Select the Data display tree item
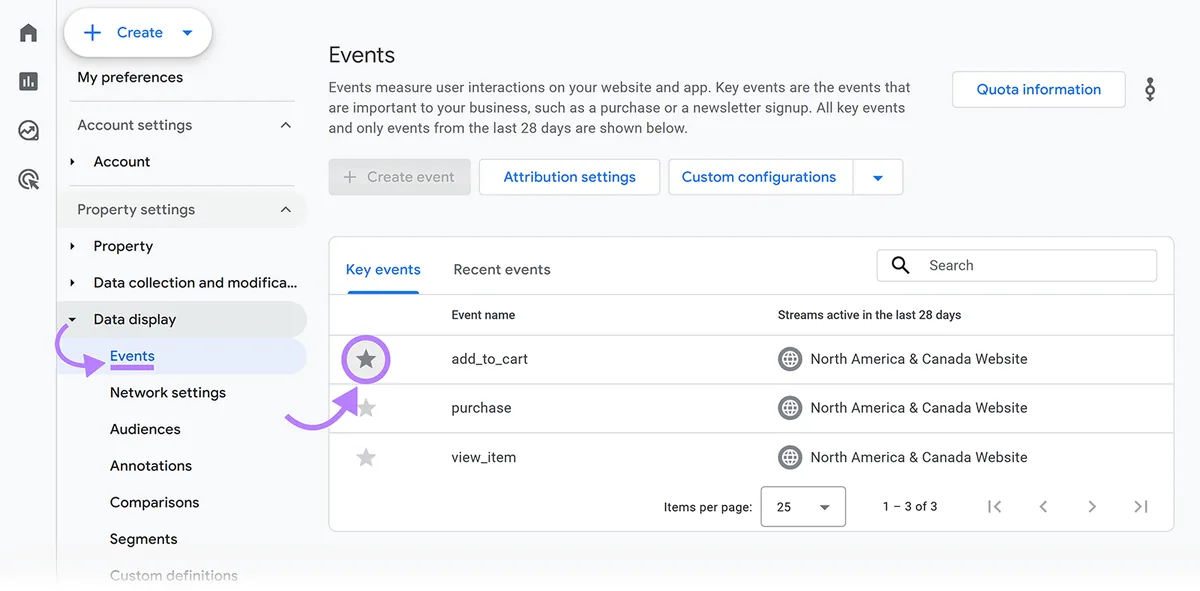1200x591 pixels. point(134,320)
